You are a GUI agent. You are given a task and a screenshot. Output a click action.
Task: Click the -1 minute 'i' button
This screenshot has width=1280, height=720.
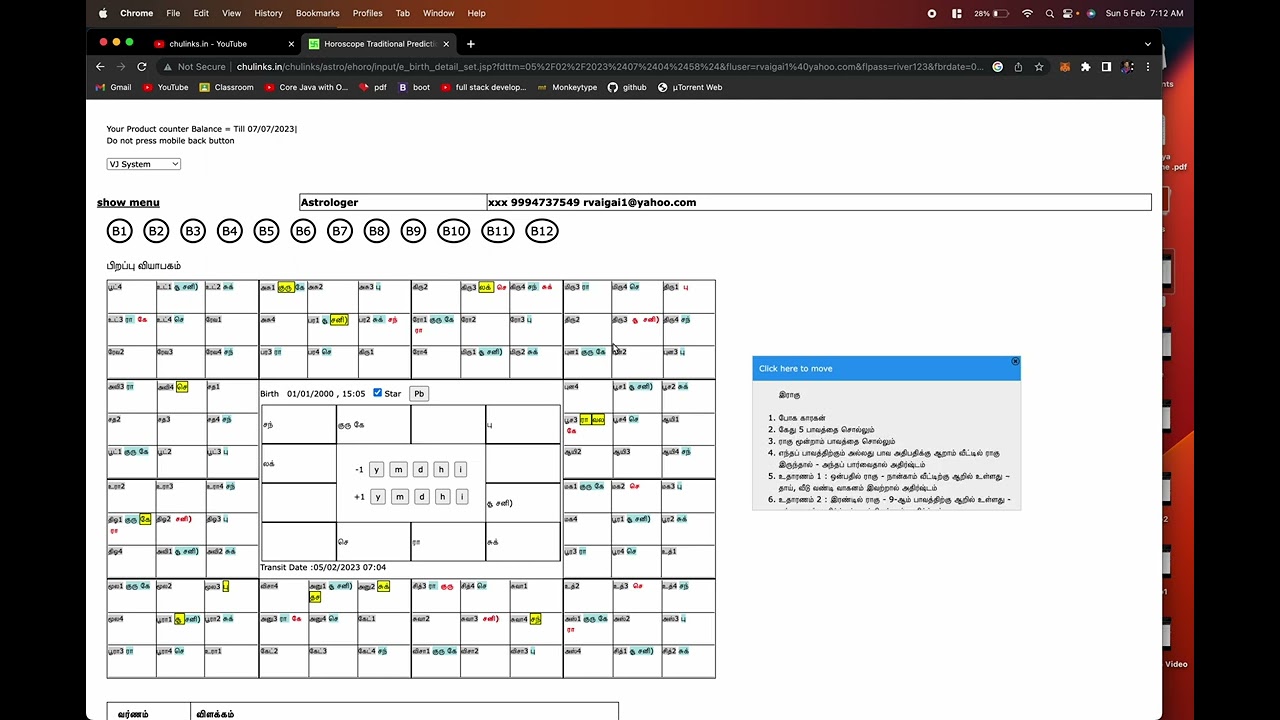(460, 470)
